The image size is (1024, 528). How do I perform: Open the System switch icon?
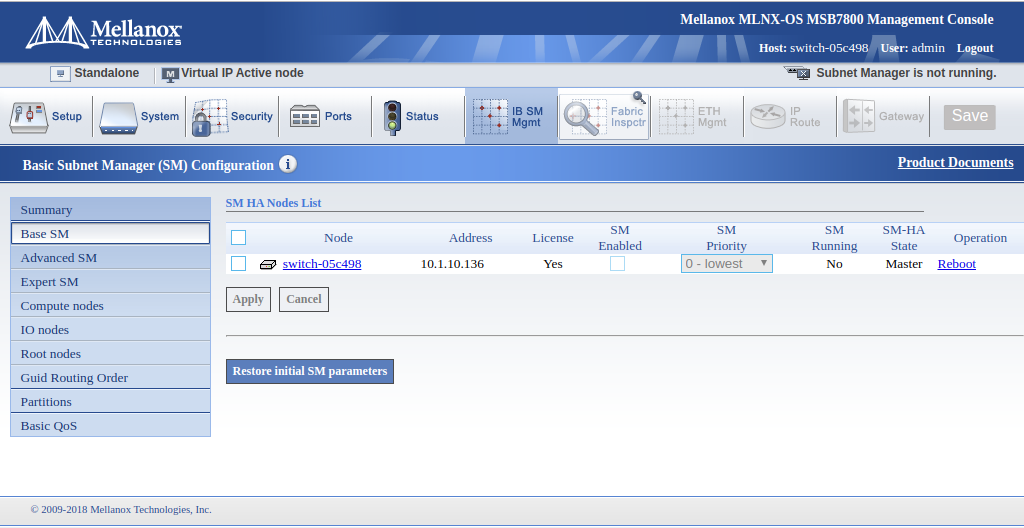click(x=118, y=117)
